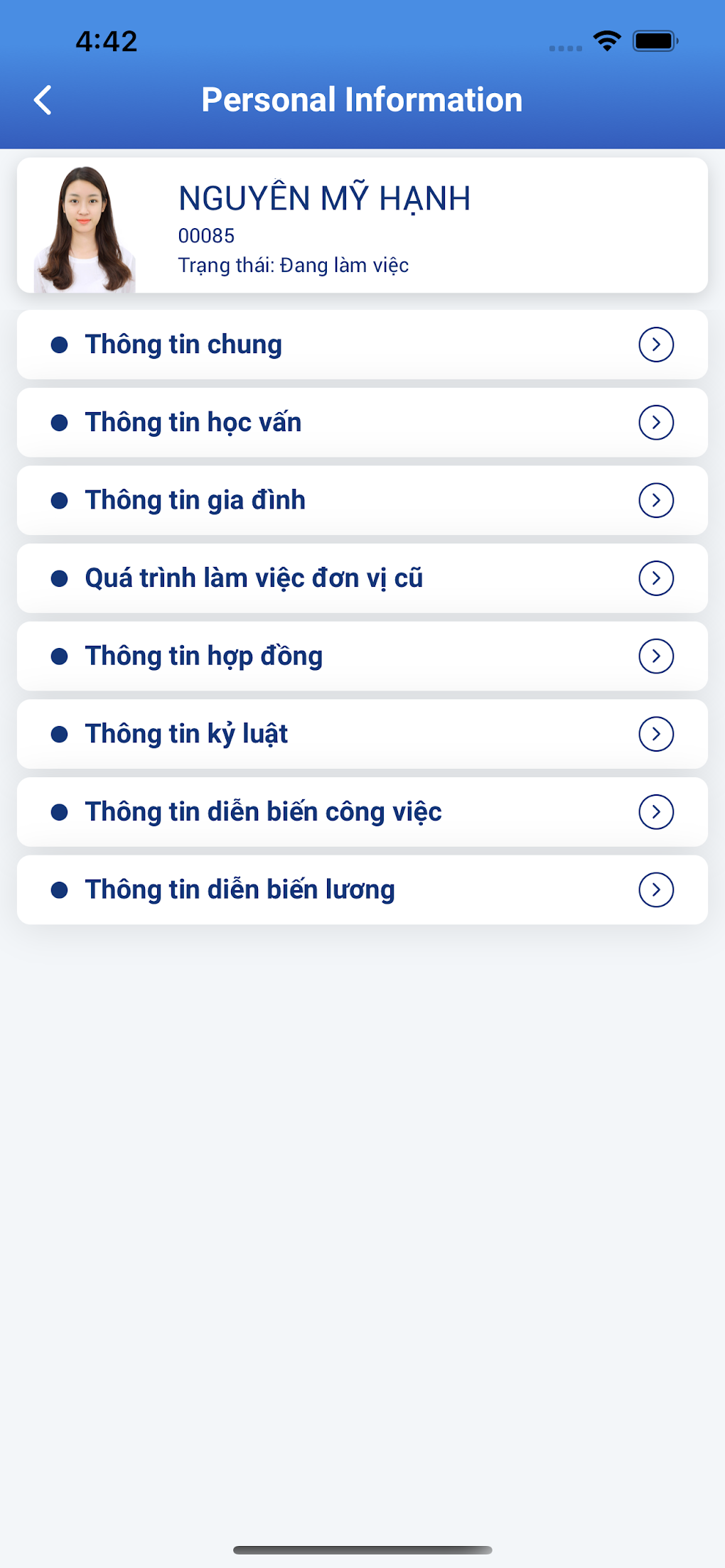Tap the back arrow in header
Screen dimensions: 725x1568
[x=43, y=100]
